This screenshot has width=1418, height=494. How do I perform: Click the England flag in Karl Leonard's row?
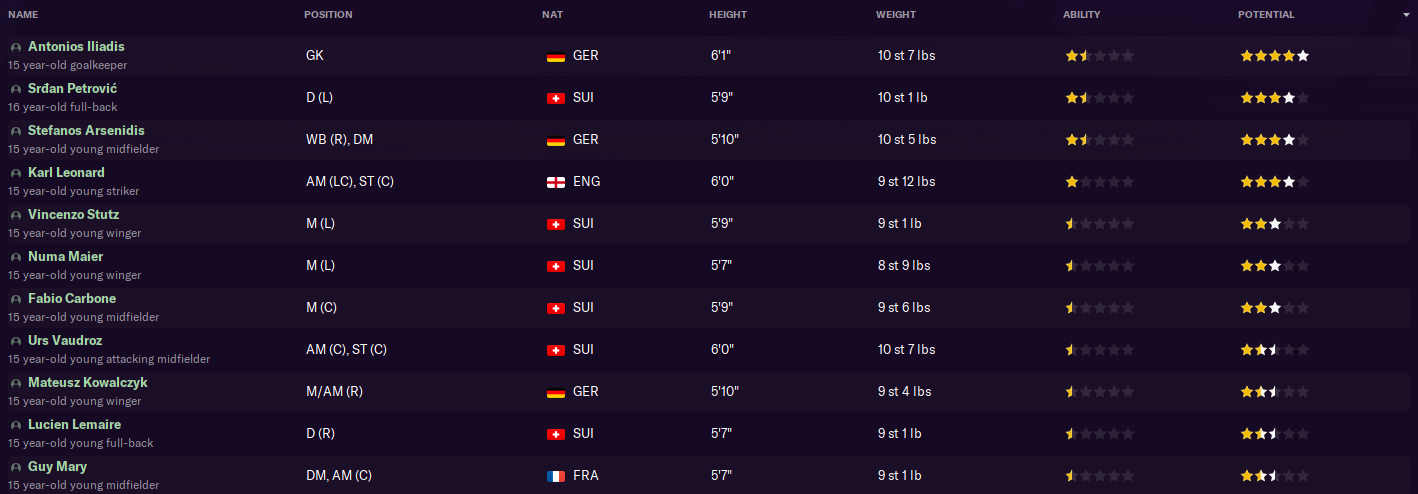pyautogui.click(x=556, y=182)
